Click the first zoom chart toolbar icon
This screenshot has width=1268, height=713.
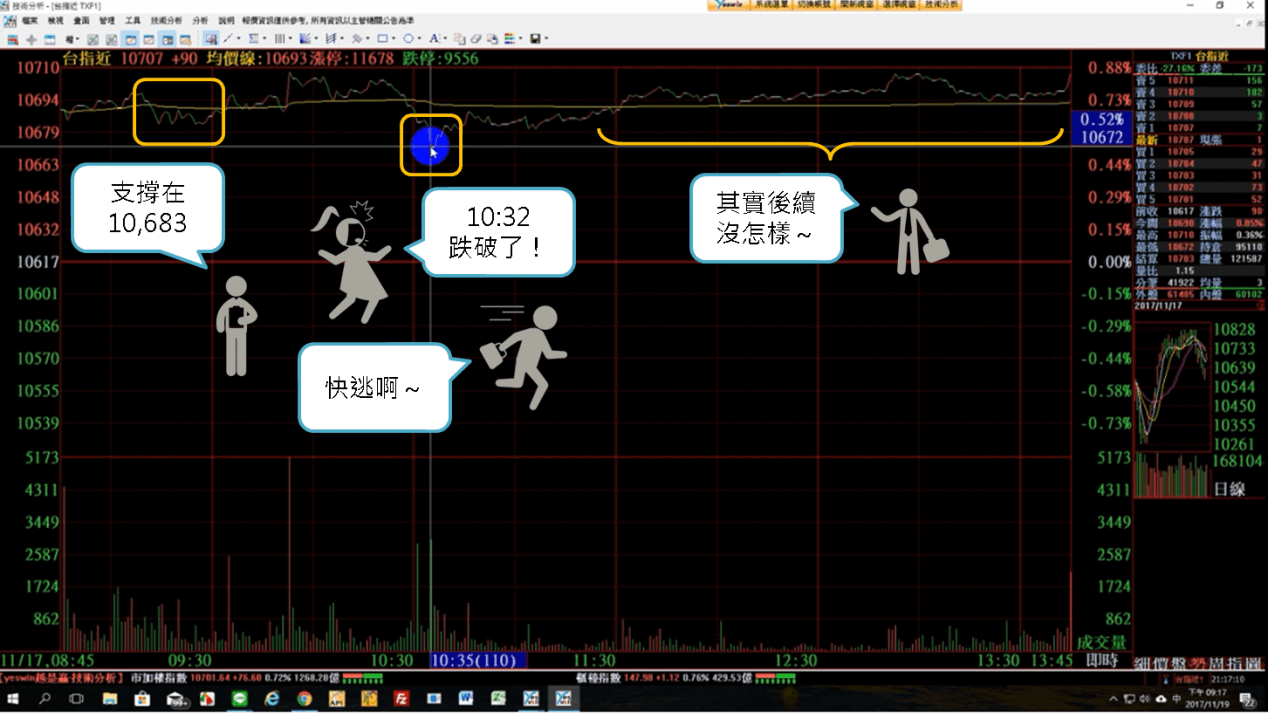(x=92, y=39)
